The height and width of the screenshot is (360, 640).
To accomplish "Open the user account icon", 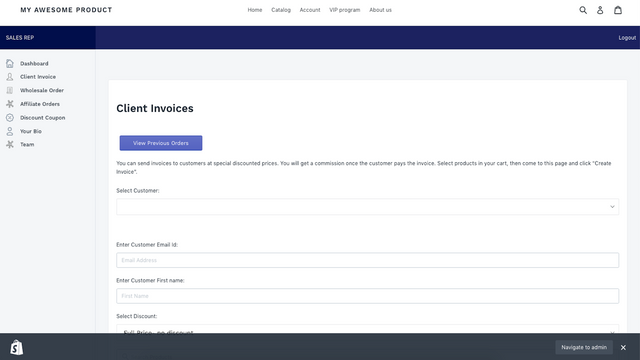I will point(600,10).
